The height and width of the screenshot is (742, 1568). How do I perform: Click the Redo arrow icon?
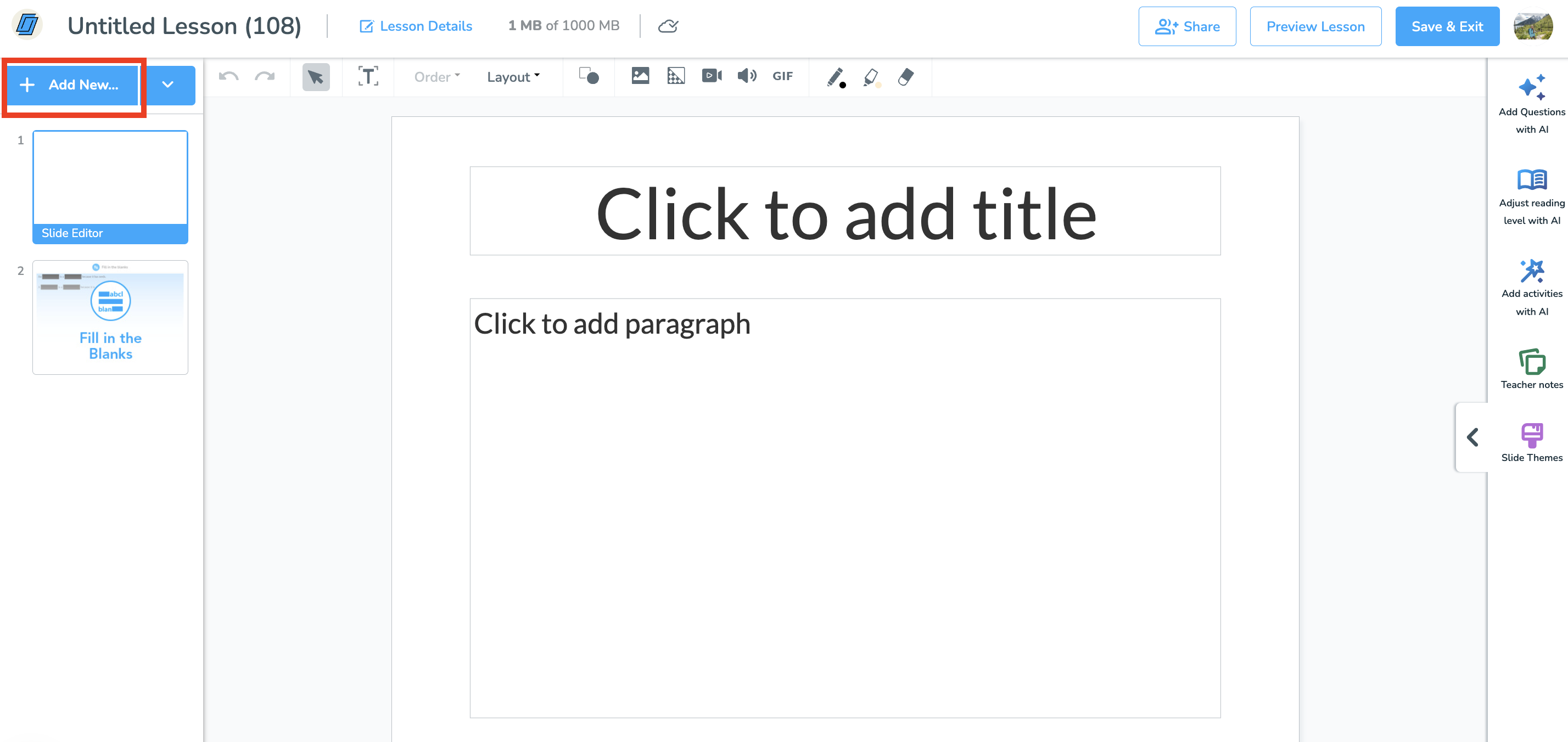[x=265, y=77]
